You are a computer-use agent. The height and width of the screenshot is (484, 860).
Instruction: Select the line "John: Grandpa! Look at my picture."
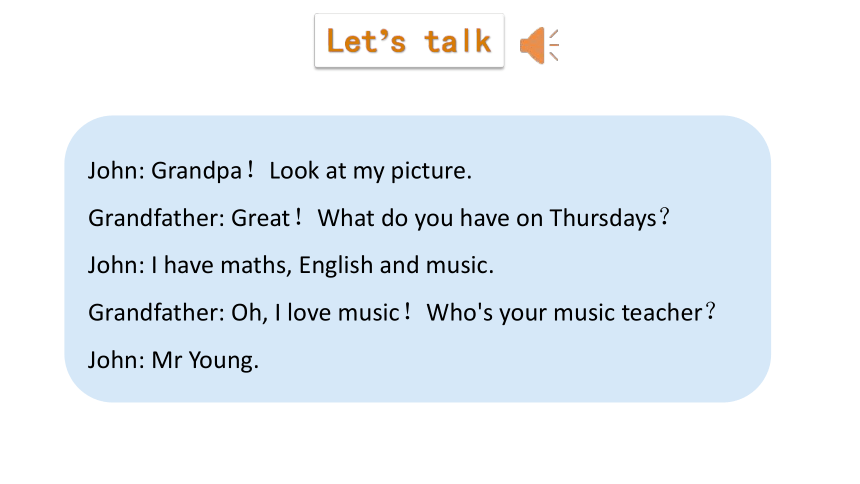280,171
